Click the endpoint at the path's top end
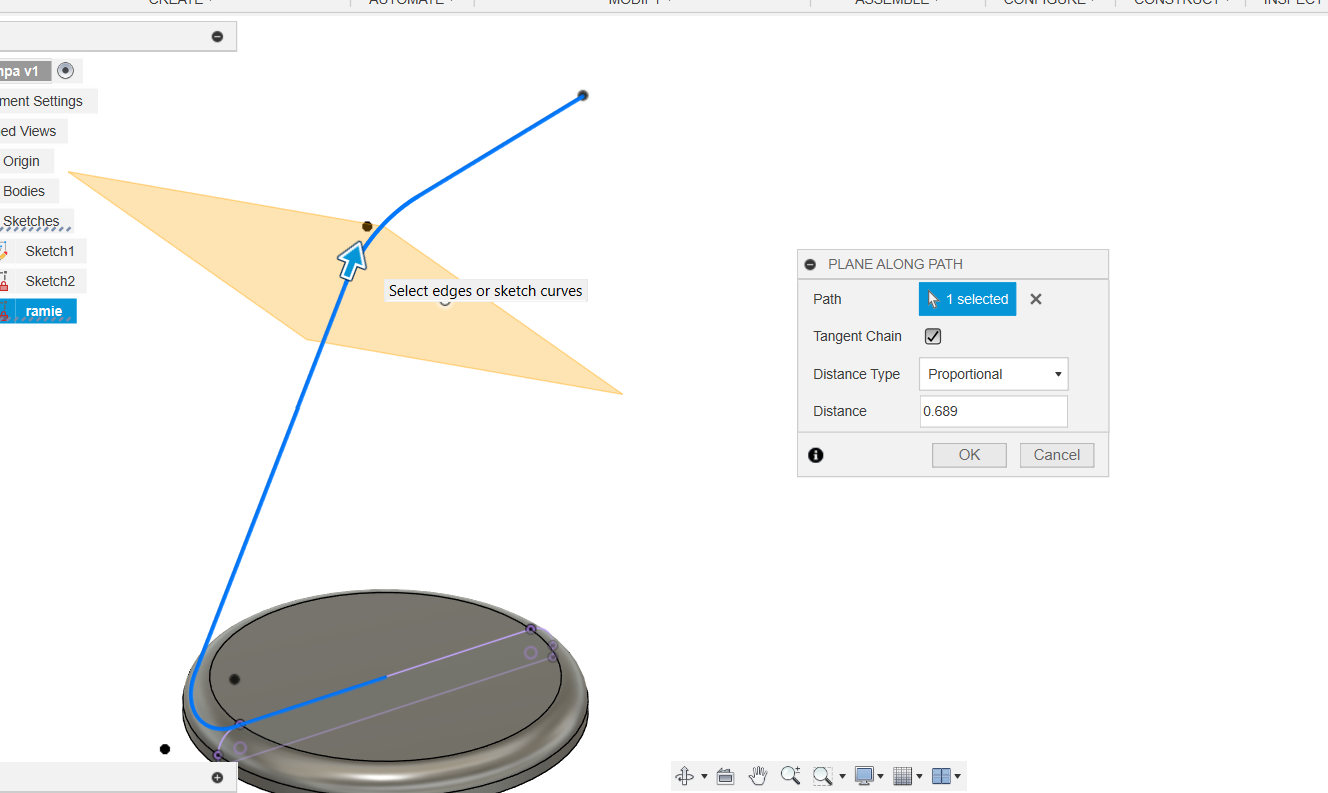Screen dimensions: 1328x793 point(583,96)
